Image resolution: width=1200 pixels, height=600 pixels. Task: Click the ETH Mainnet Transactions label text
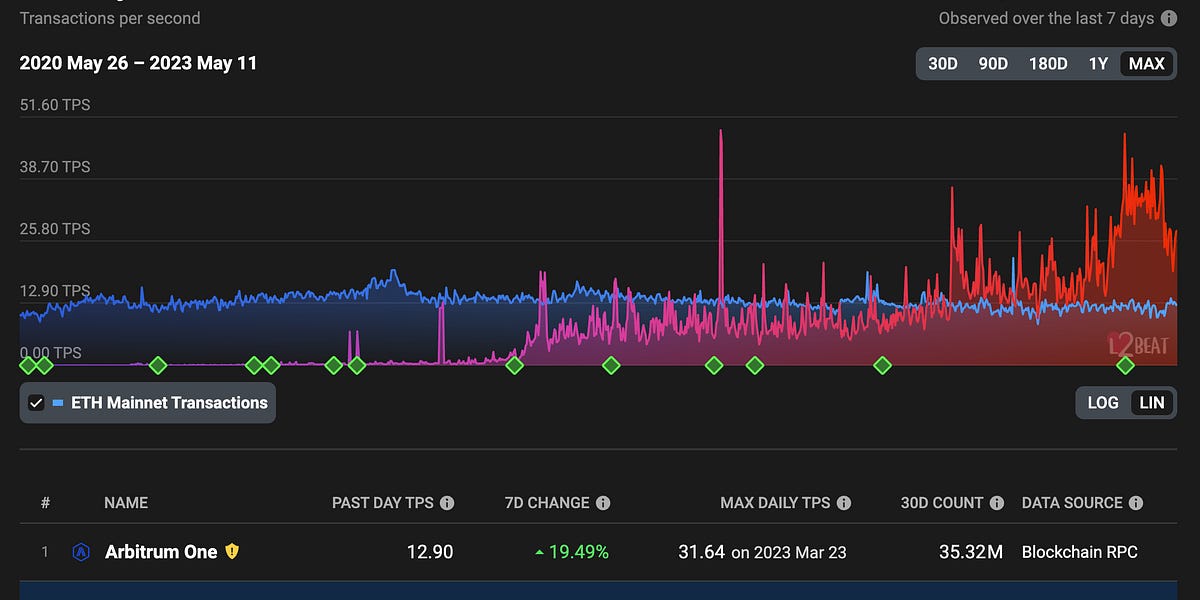pyautogui.click(x=170, y=403)
